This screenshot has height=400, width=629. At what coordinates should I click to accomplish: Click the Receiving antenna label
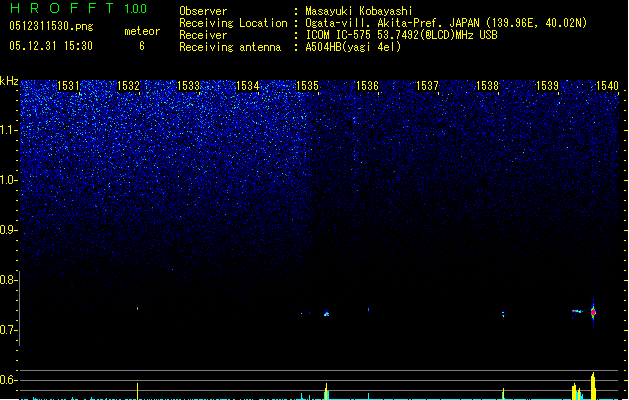[x=230, y=47]
